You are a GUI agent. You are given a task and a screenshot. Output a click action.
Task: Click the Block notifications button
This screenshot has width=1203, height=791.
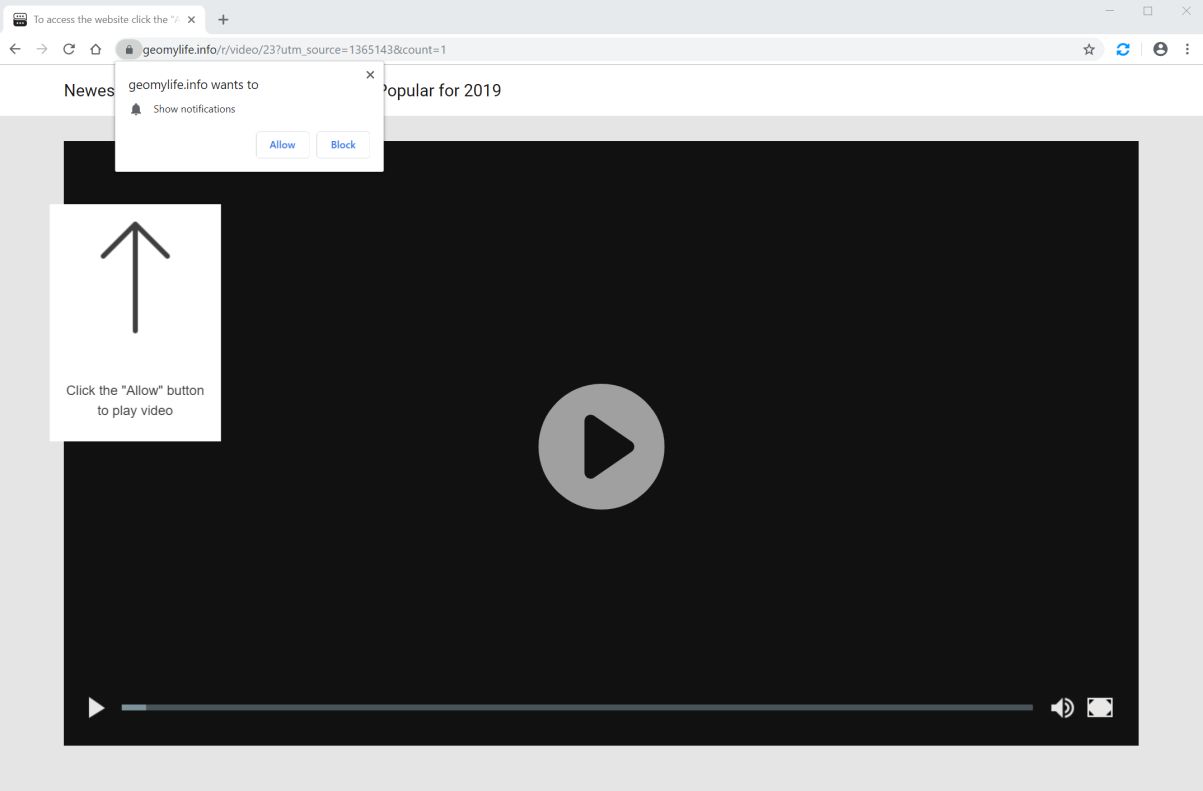(x=342, y=144)
